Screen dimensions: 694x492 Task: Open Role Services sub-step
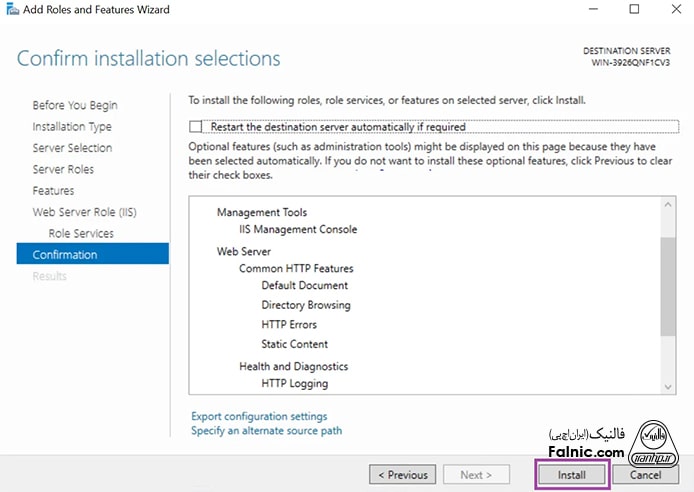81,233
